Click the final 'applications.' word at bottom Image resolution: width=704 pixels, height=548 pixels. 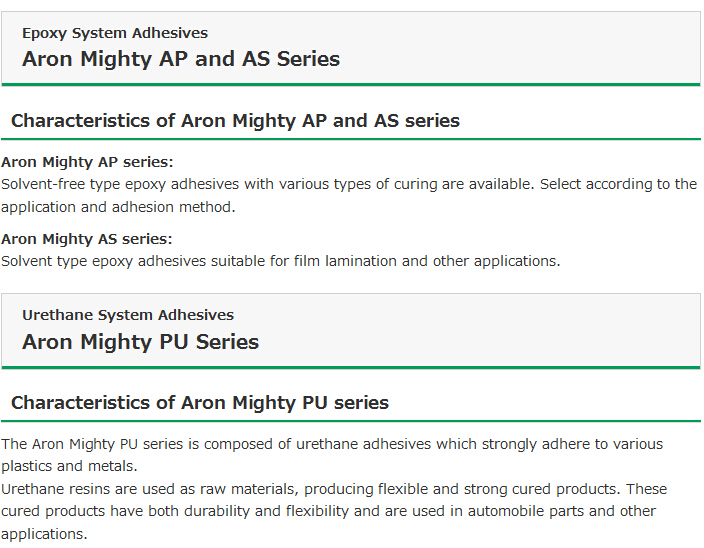44,534
